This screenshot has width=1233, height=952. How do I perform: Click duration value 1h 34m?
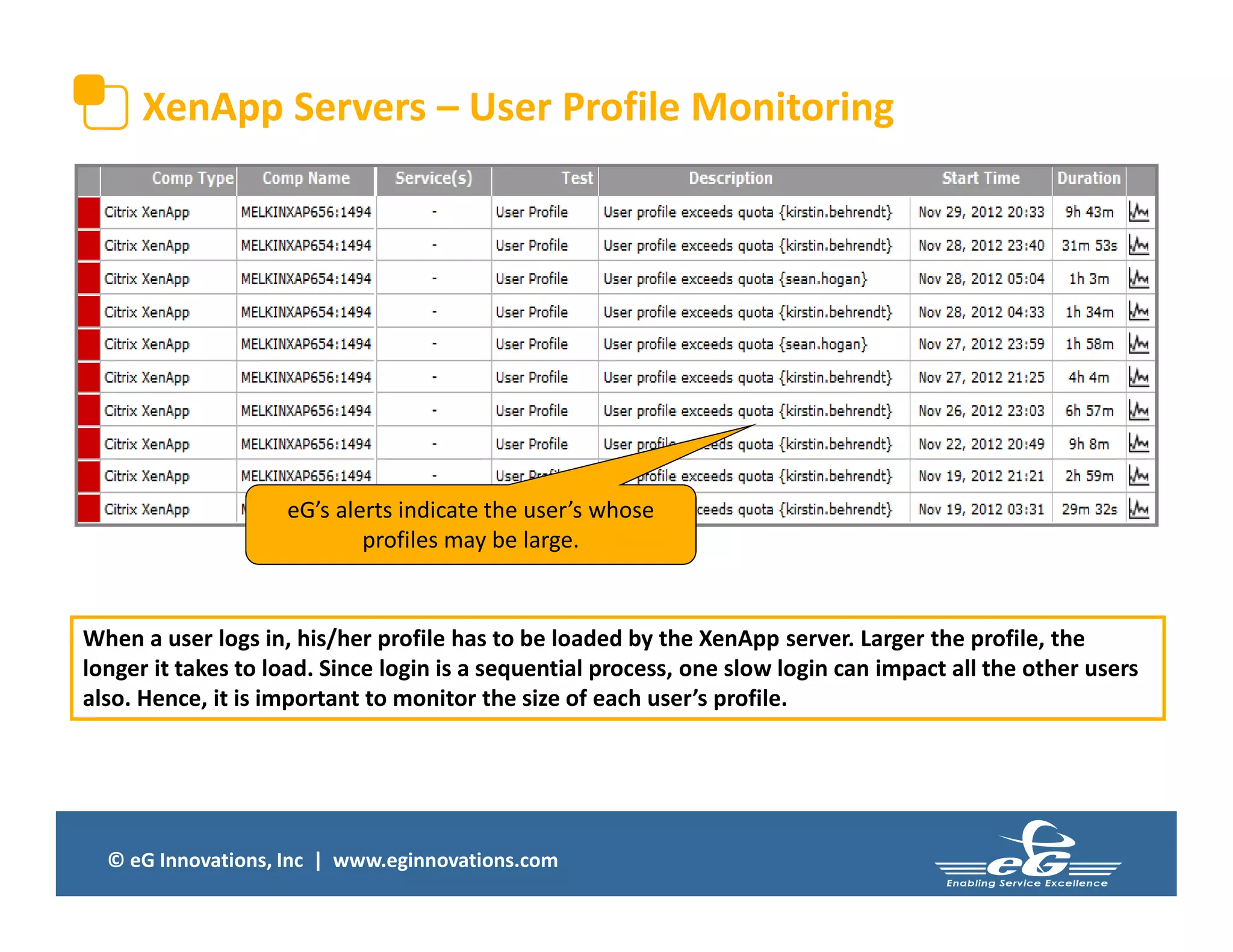tap(1089, 312)
